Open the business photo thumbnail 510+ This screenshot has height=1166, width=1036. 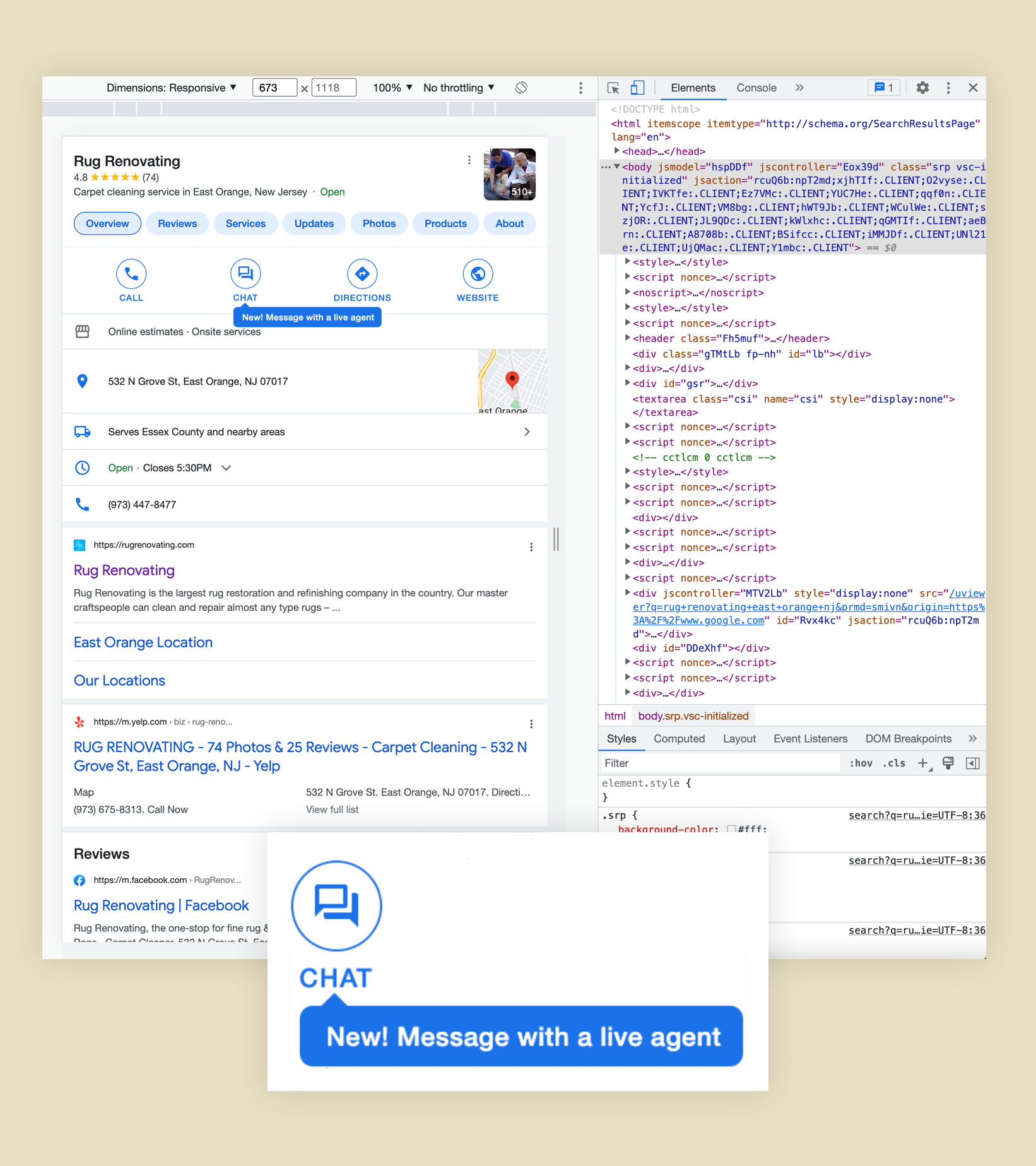510,174
